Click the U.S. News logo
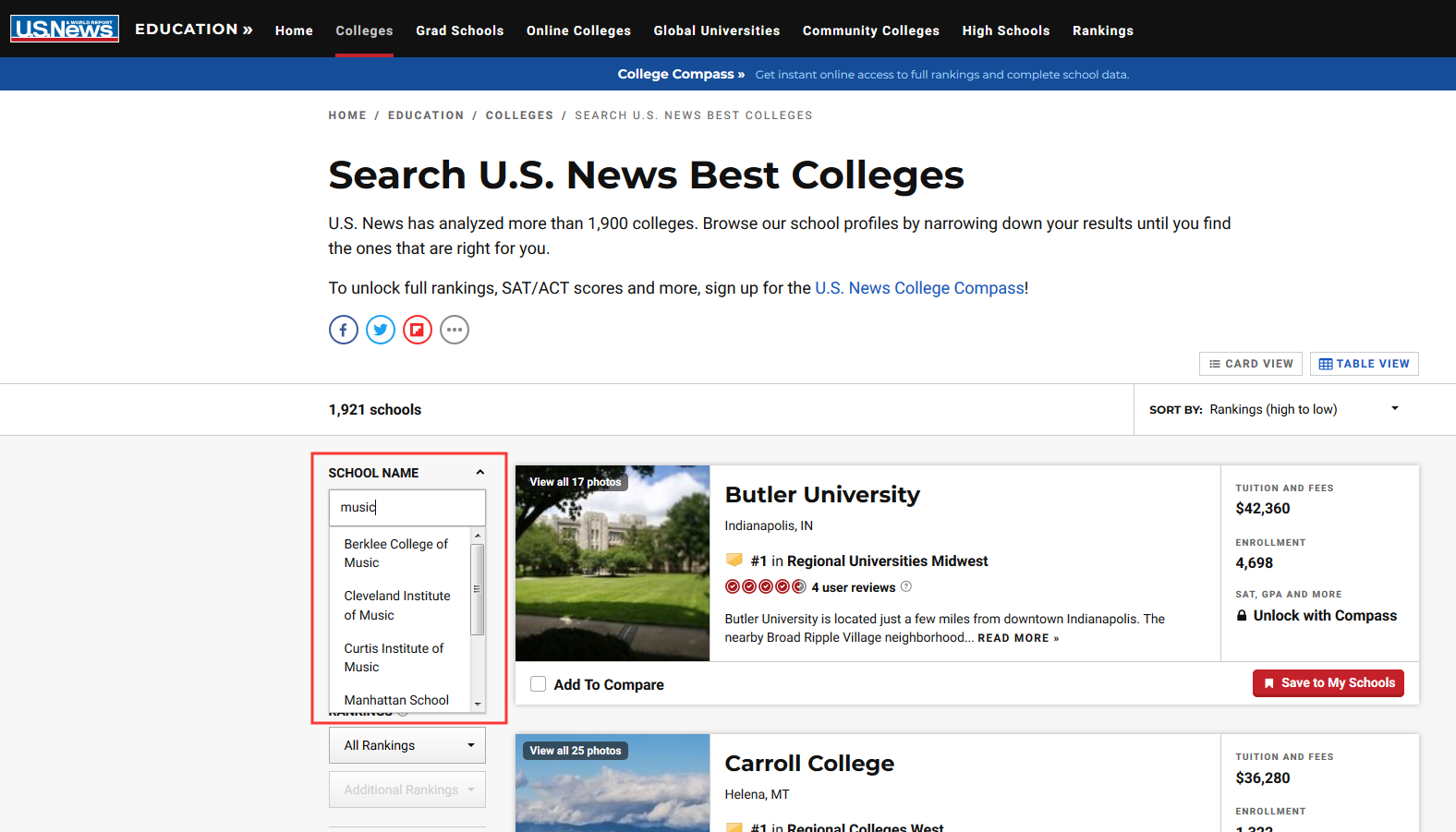Viewport: 1456px width, 832px height. point(65,29)
